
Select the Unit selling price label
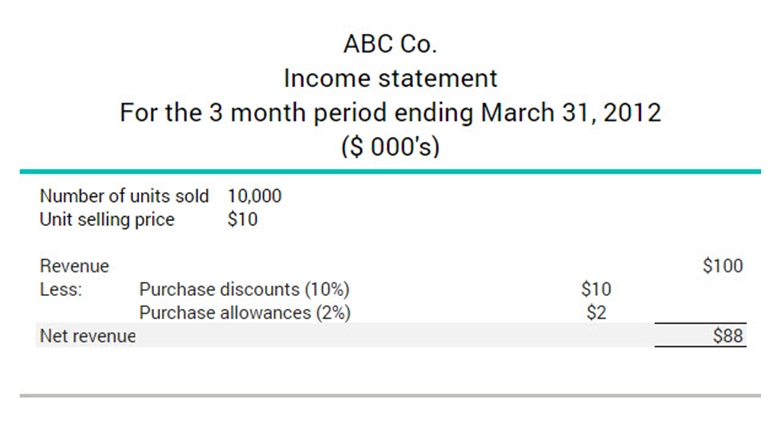point(107,219)
